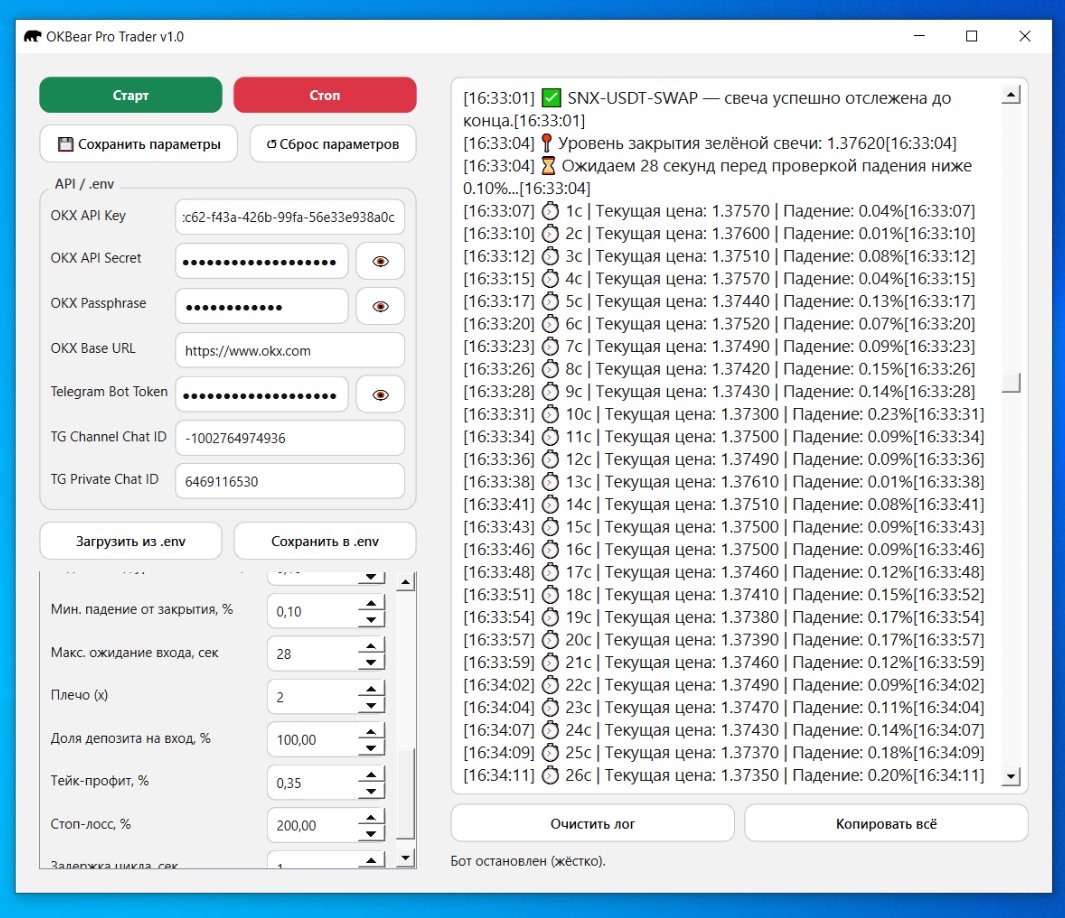Click the Загрузить из .env button
Viewport: 1065px width, 918px height.
tap(131, 541)
